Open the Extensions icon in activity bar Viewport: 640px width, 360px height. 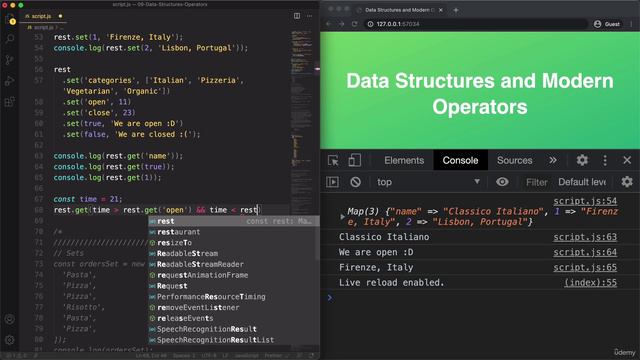click(x=10, y=101)
